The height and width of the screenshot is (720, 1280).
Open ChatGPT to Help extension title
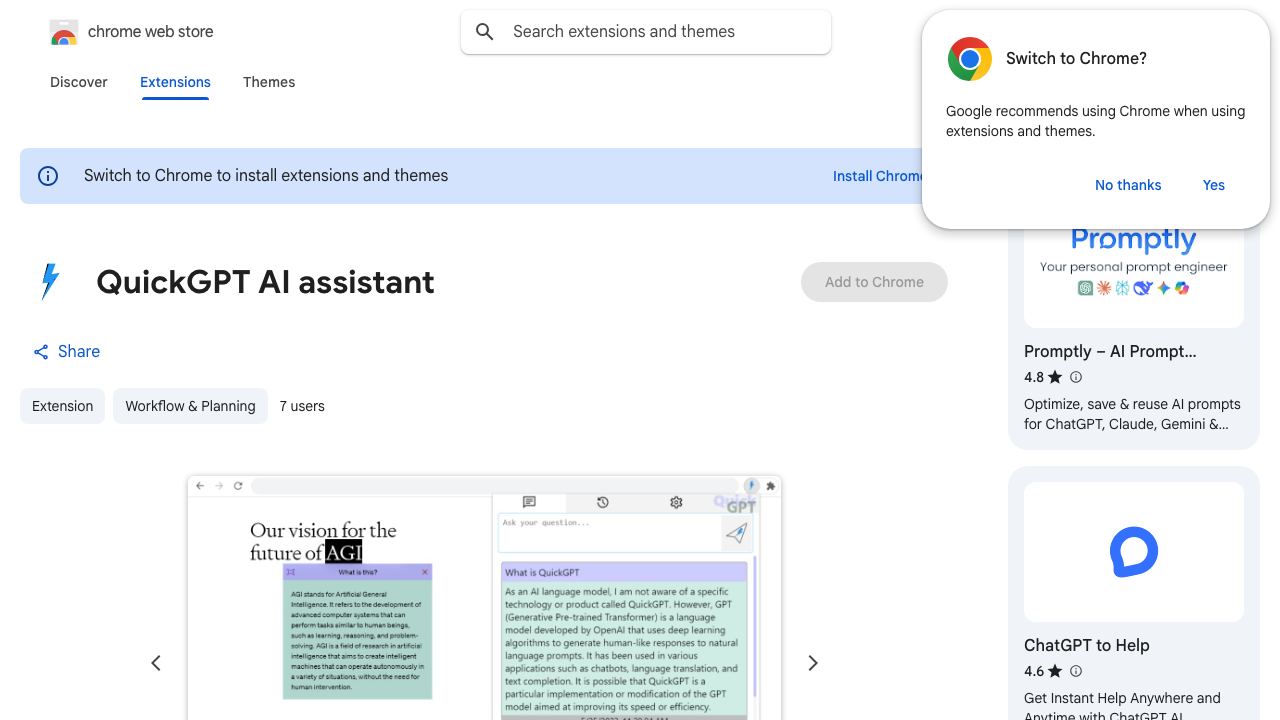[x=1087, y=646]
